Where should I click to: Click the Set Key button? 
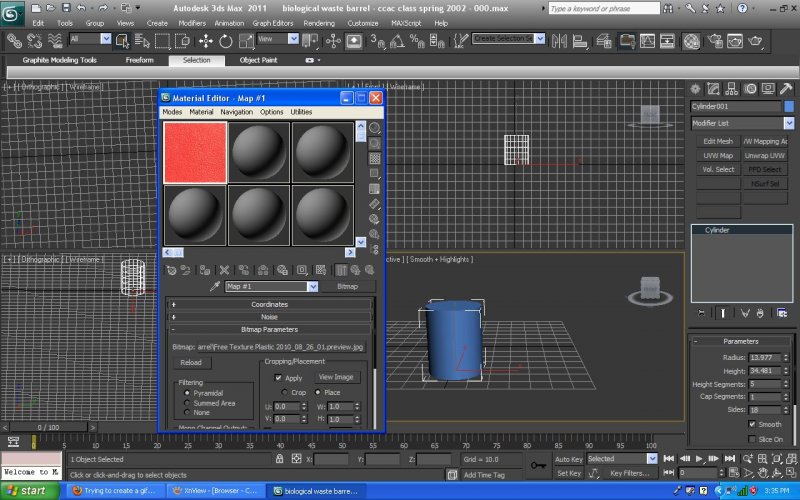click(x=568, y=473)
